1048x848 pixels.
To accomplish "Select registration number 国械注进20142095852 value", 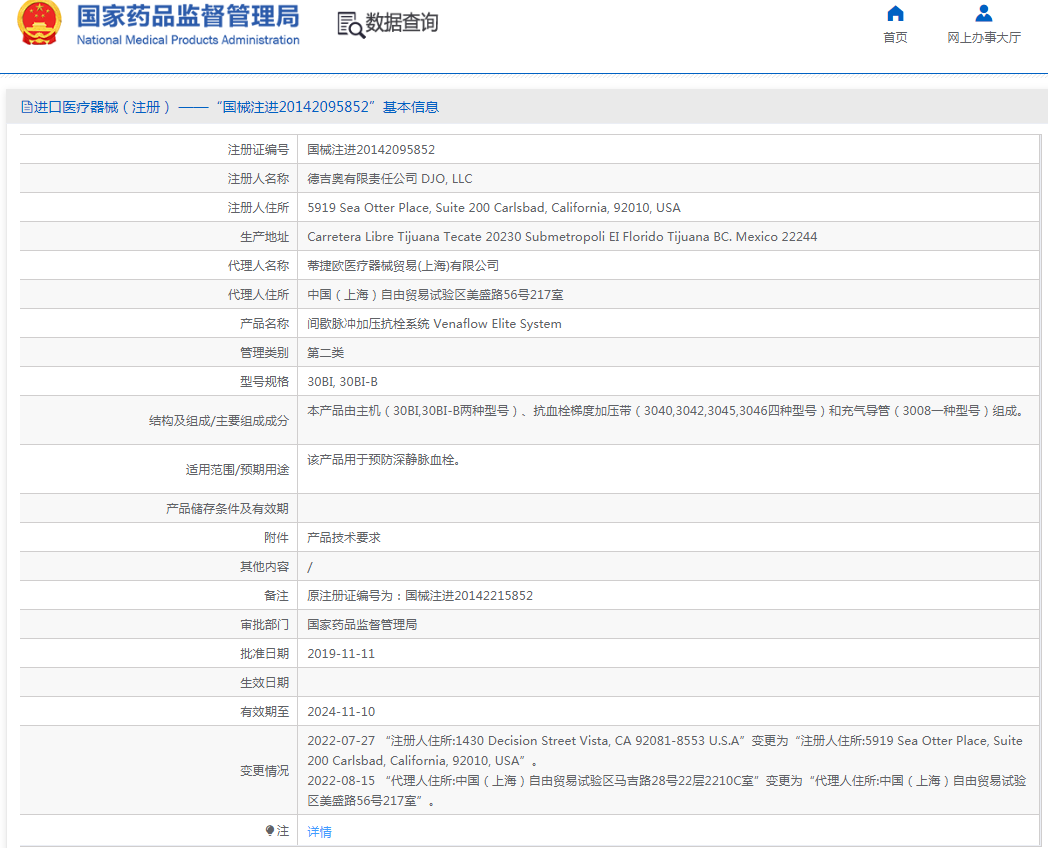I will click(x=371, y=150).
